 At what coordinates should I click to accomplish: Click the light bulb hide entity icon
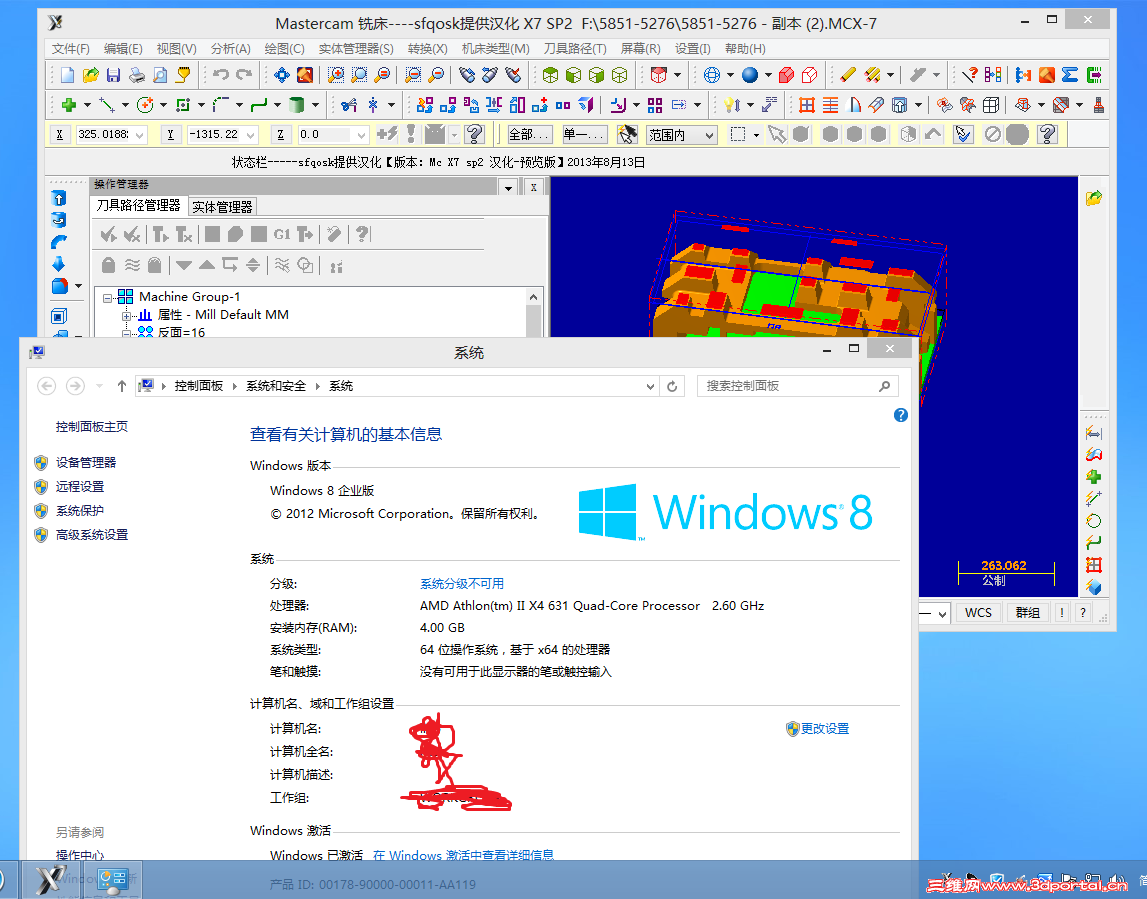pos(732,105)
